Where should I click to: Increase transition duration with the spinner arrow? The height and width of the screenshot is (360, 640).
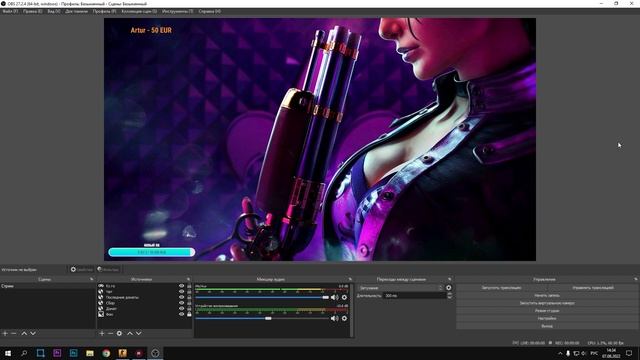449,294
